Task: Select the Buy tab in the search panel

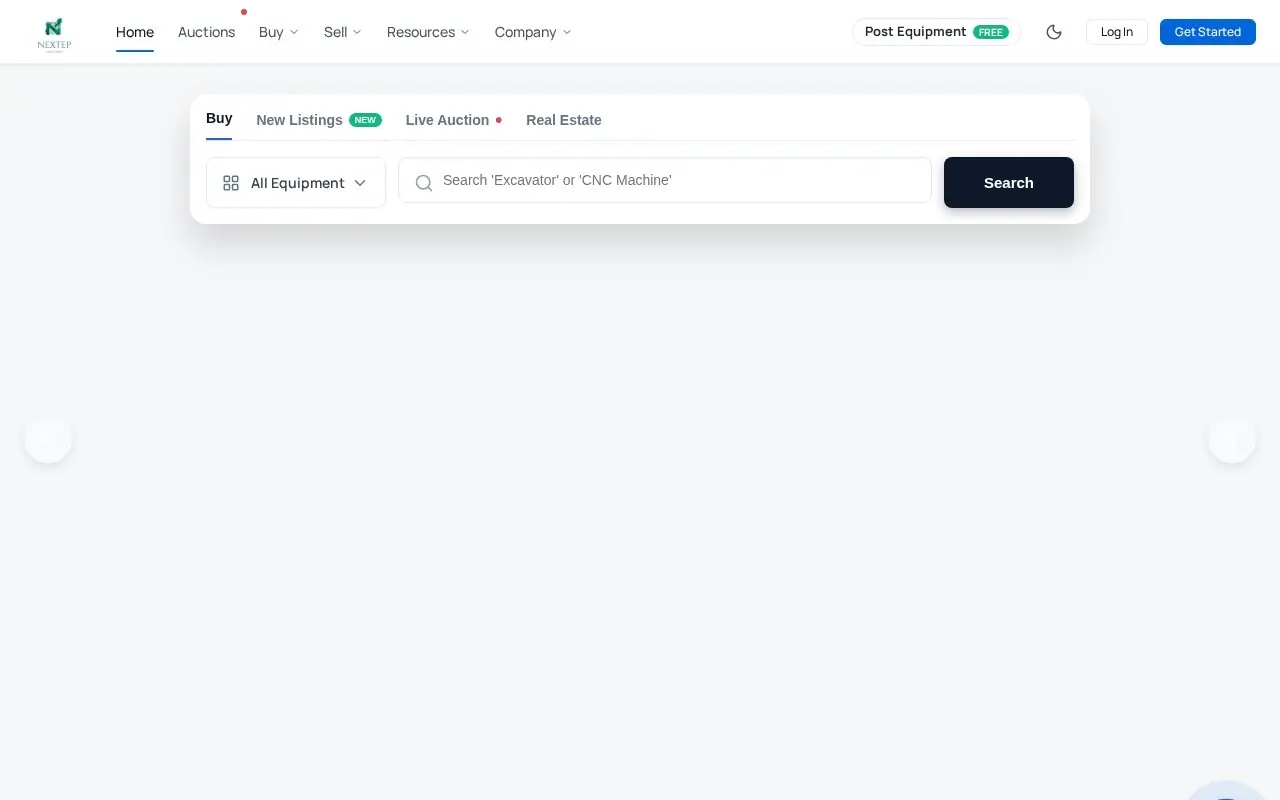Action: coord(219,119)
